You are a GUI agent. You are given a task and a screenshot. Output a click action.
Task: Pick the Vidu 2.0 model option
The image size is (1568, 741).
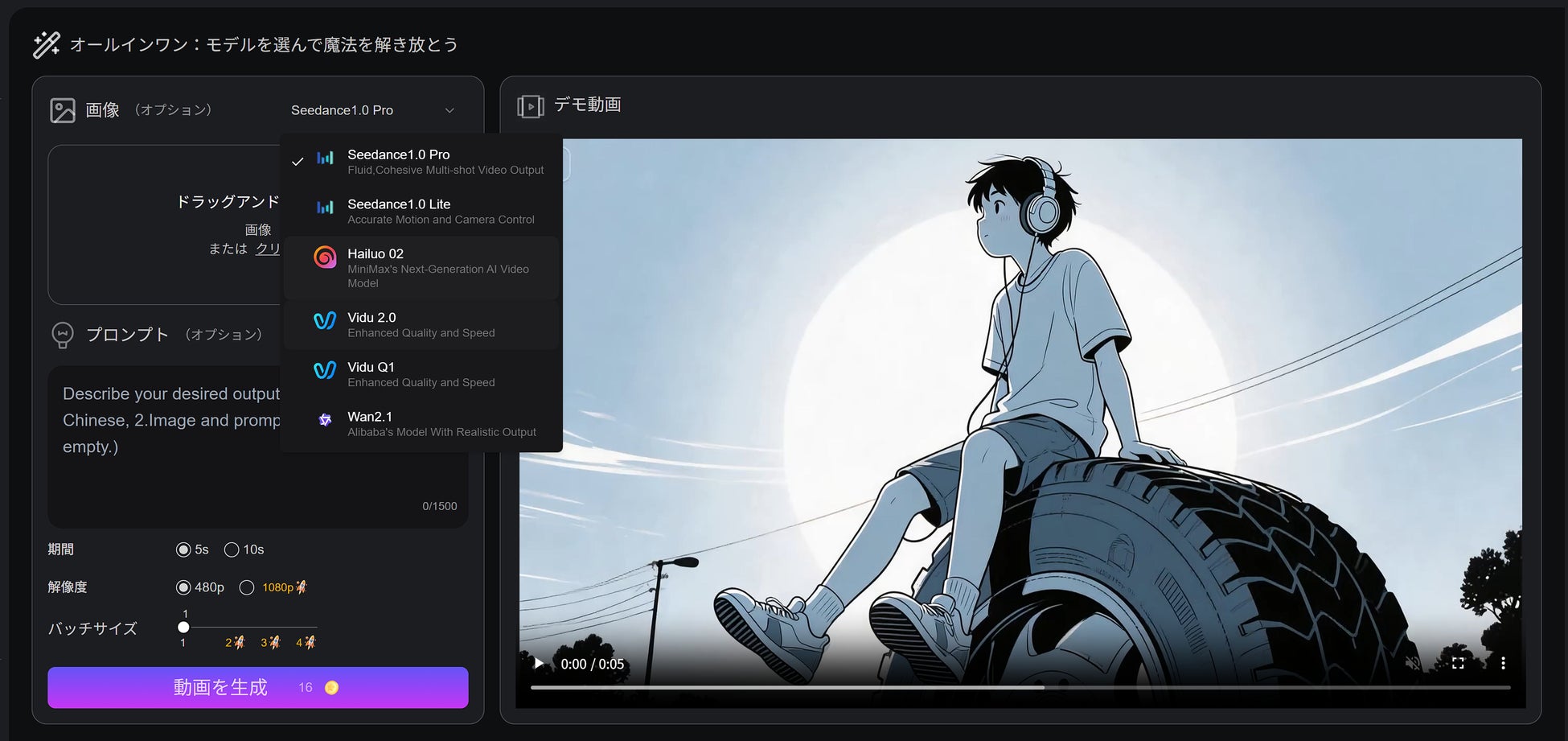[x=421, y=325]
